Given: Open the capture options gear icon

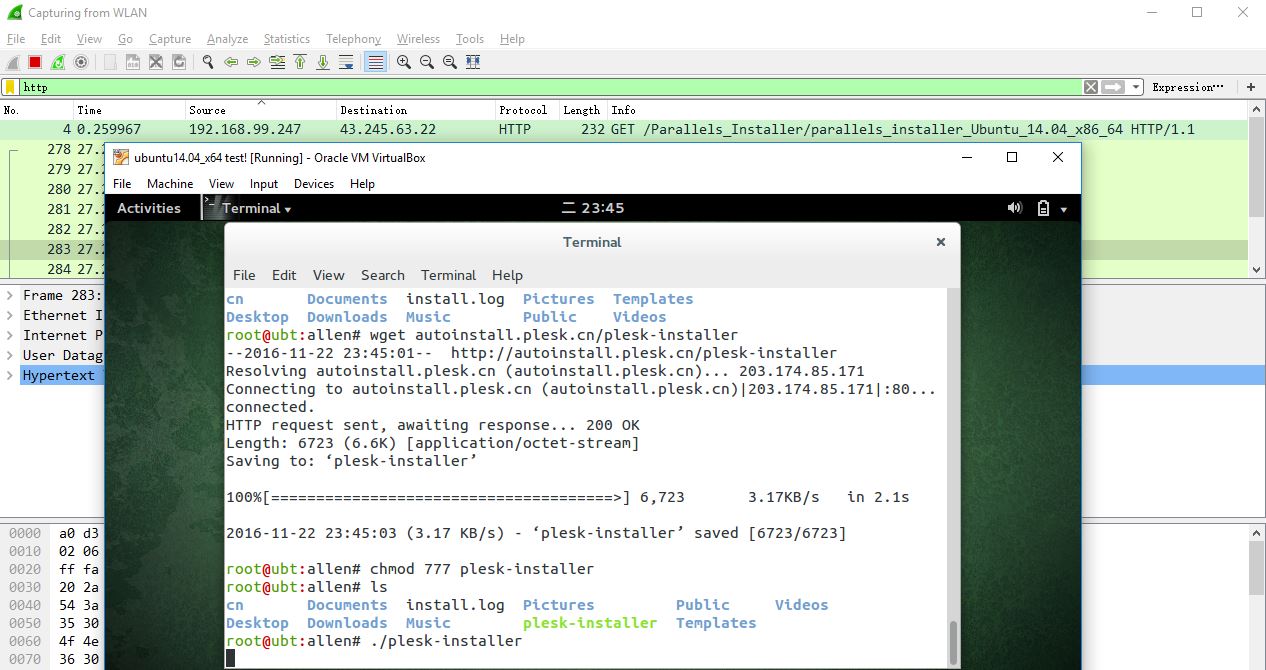Looking at the screenshot, I should pyautogui.click(x=81, y=62).
